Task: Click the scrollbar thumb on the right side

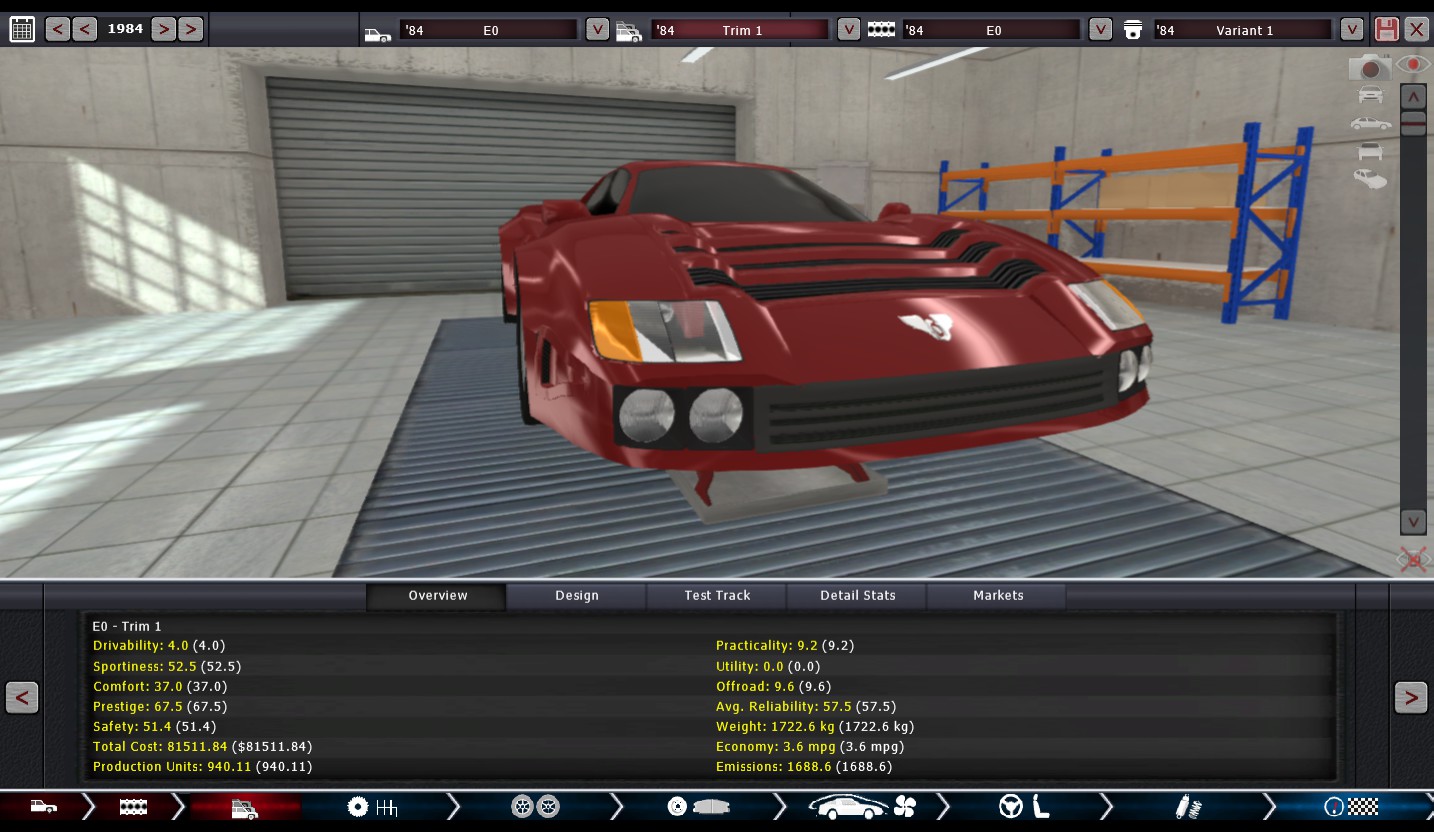Action: (x=1413, y=123)
